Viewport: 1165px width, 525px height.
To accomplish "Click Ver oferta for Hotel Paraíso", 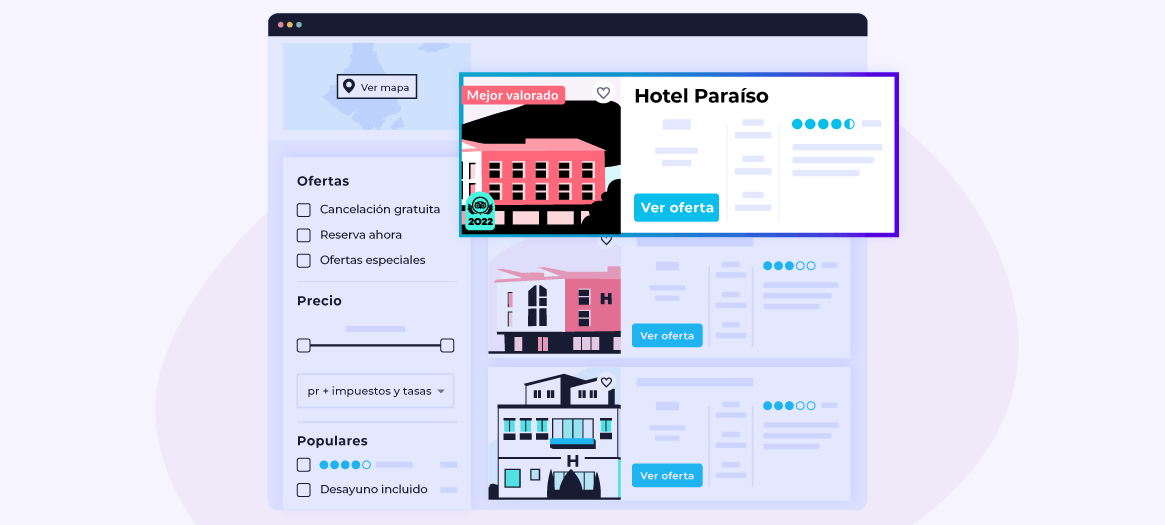I will [x=677, y=208].
